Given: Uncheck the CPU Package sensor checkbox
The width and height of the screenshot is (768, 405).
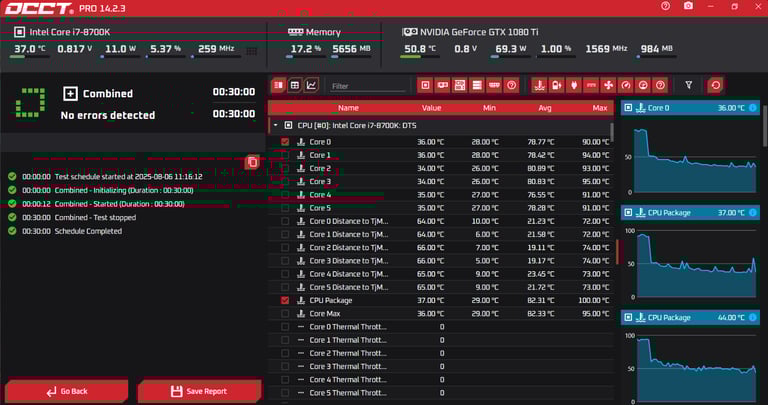Looking at the screenshot, I should pos(285,300).
